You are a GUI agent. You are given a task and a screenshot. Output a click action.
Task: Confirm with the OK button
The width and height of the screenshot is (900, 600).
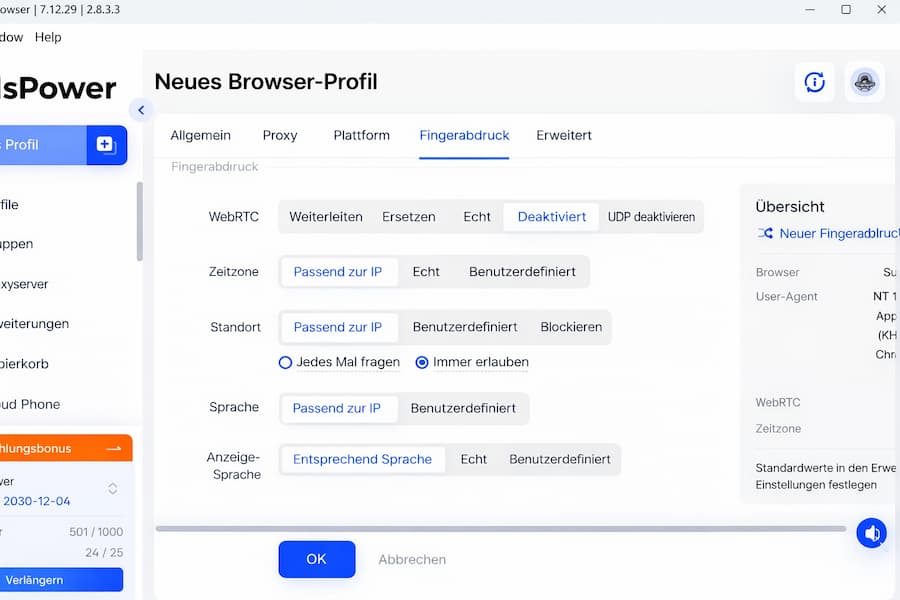pyautogui.click(x=316, y=560)
